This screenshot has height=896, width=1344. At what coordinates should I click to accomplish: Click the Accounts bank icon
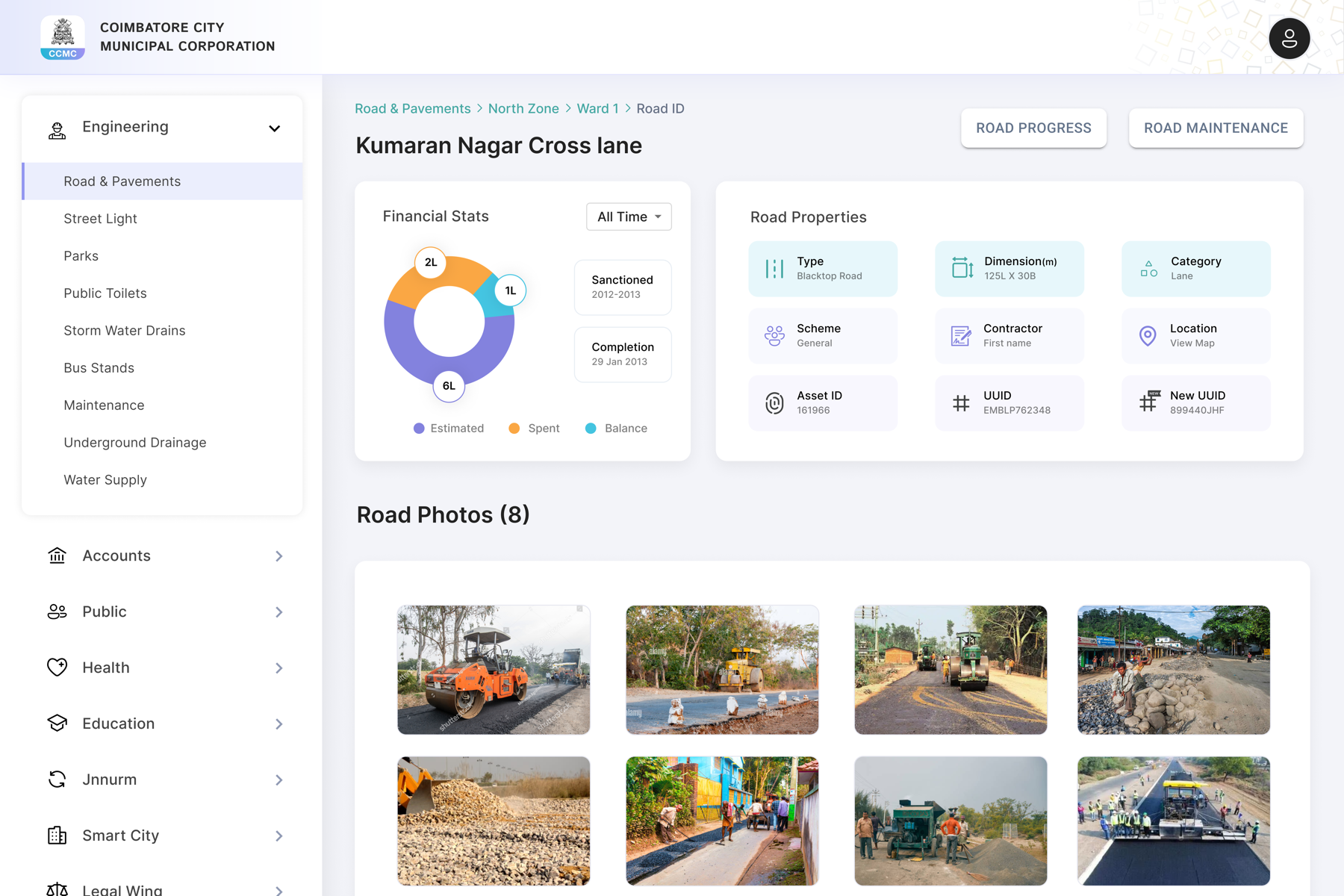(x=57, y=556)
